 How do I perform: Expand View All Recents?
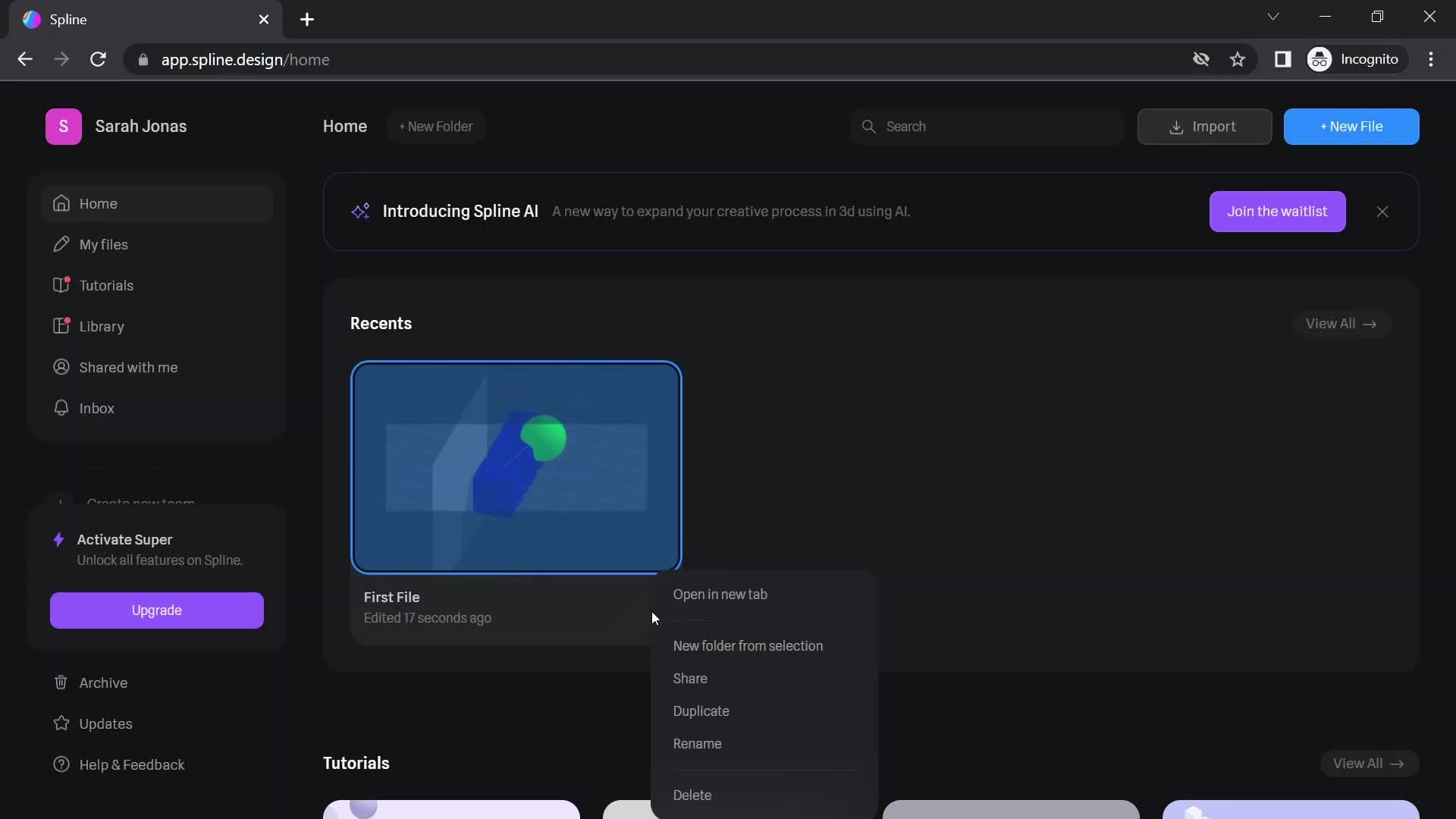(1339, 324)
